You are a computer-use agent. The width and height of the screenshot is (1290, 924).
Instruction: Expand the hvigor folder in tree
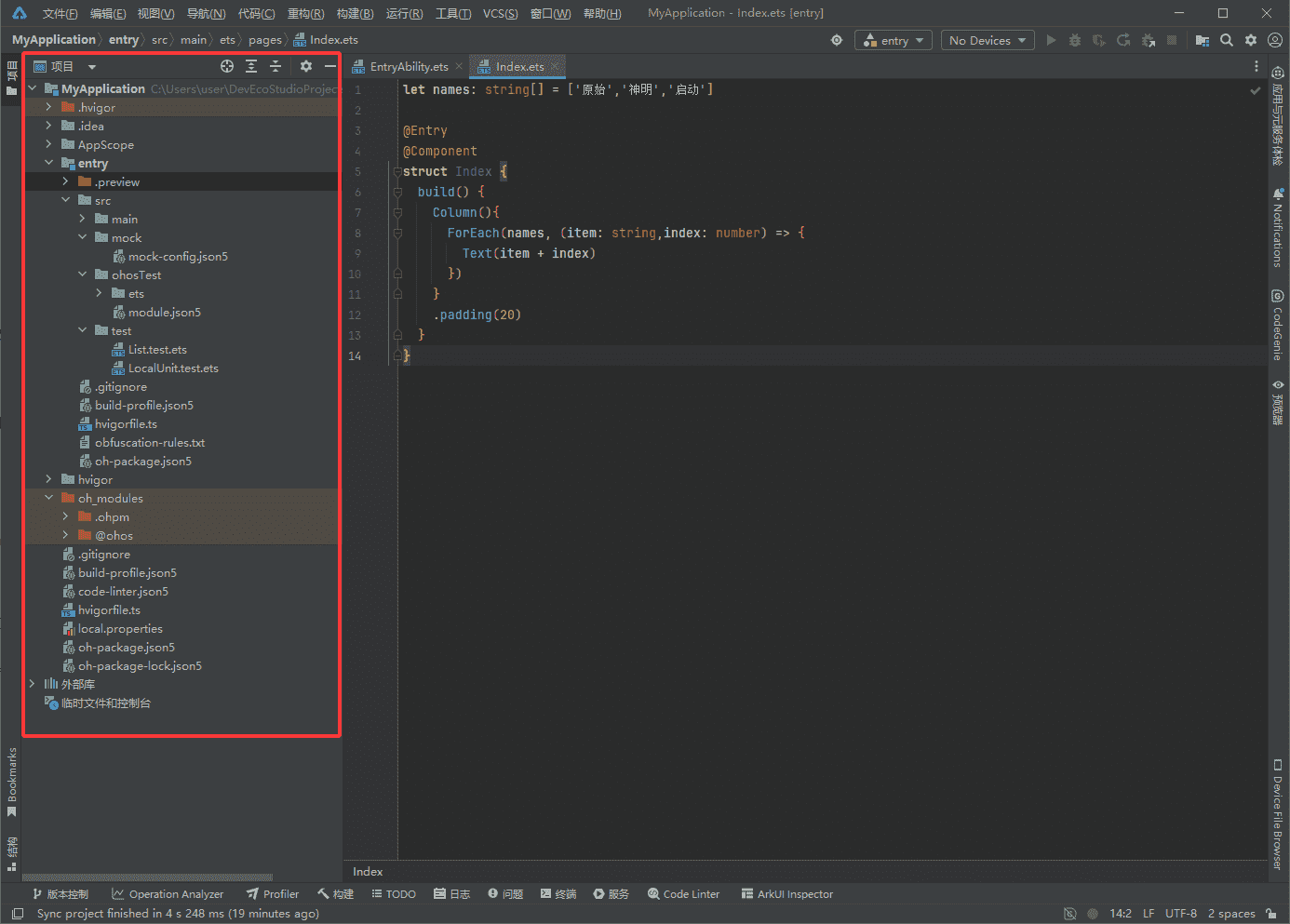(49, 479)
